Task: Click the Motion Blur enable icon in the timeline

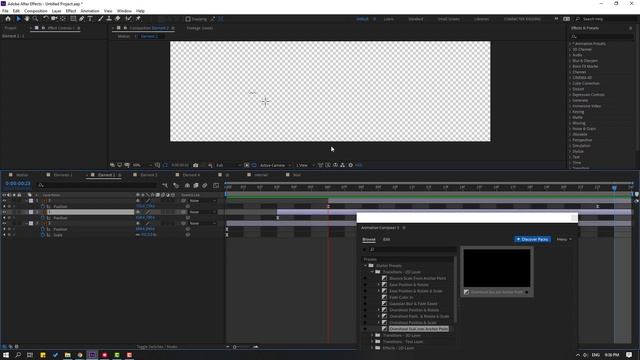Action: (x=204, y=185)
